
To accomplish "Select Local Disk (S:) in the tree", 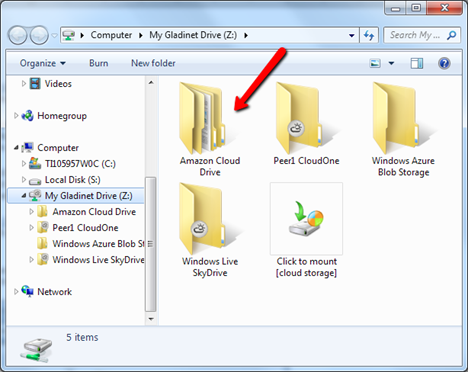I will (x=72, y=180).
